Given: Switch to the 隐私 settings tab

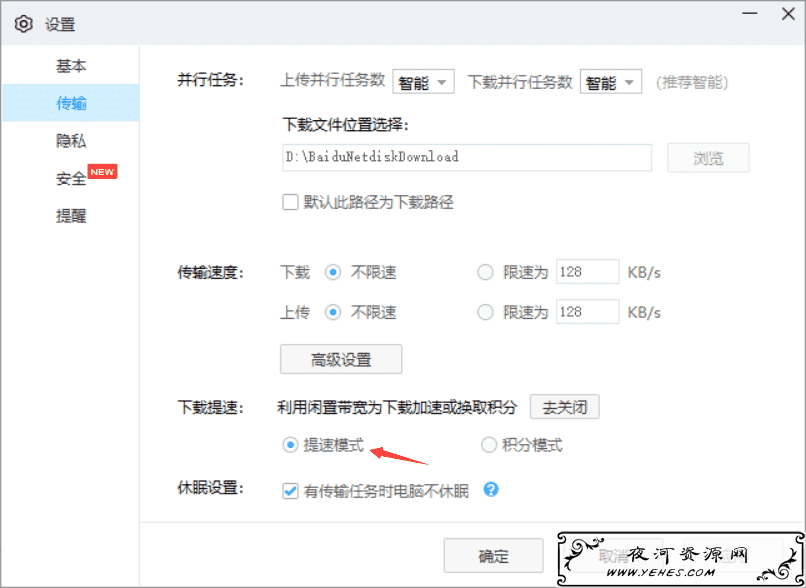Looking at the screenshot, I should pyautogui.click(x=71, y=141).
